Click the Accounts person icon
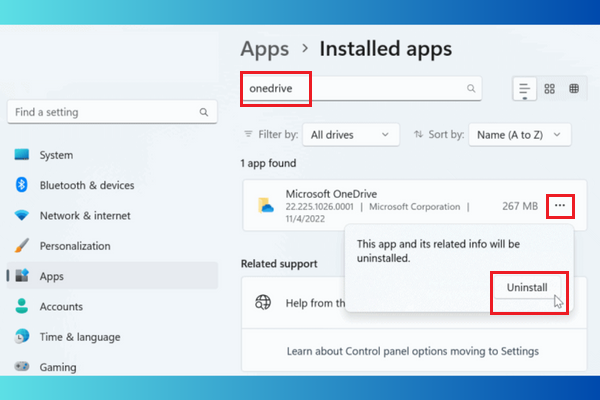600x400 pixels. 22,306
